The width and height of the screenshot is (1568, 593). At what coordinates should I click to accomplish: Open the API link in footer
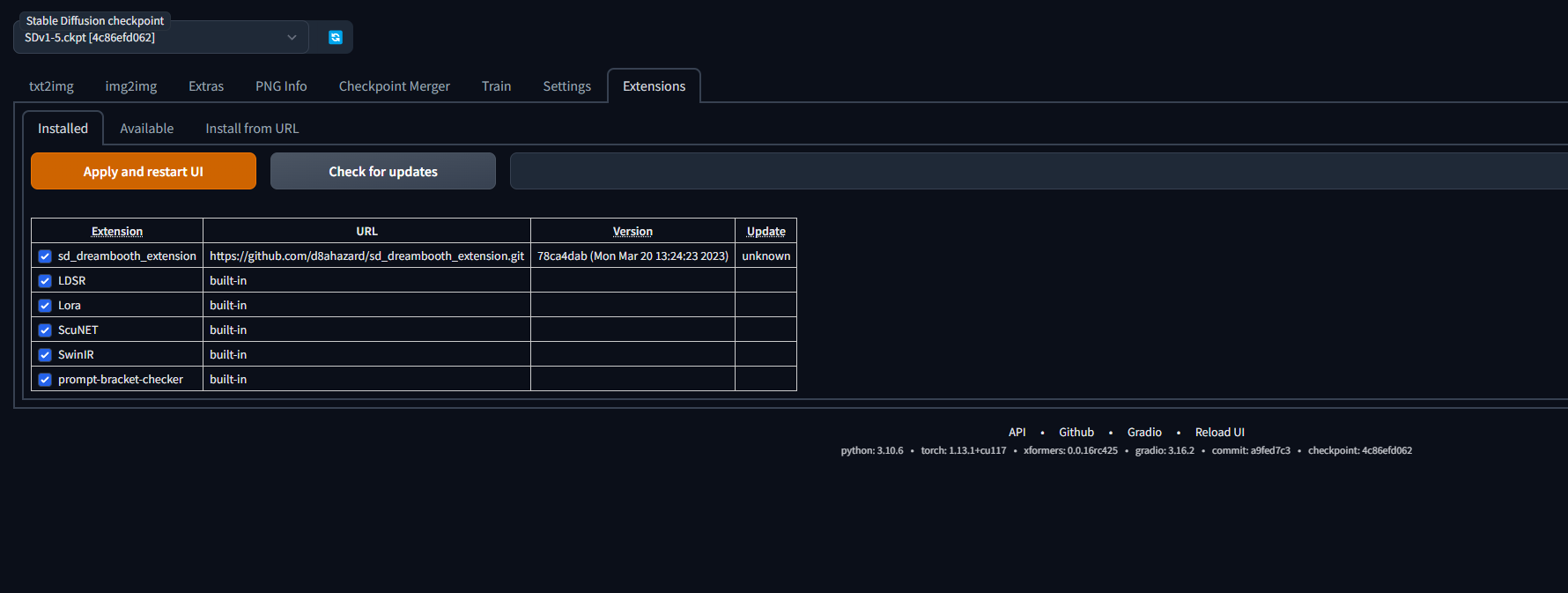(x=1017, y=433)
